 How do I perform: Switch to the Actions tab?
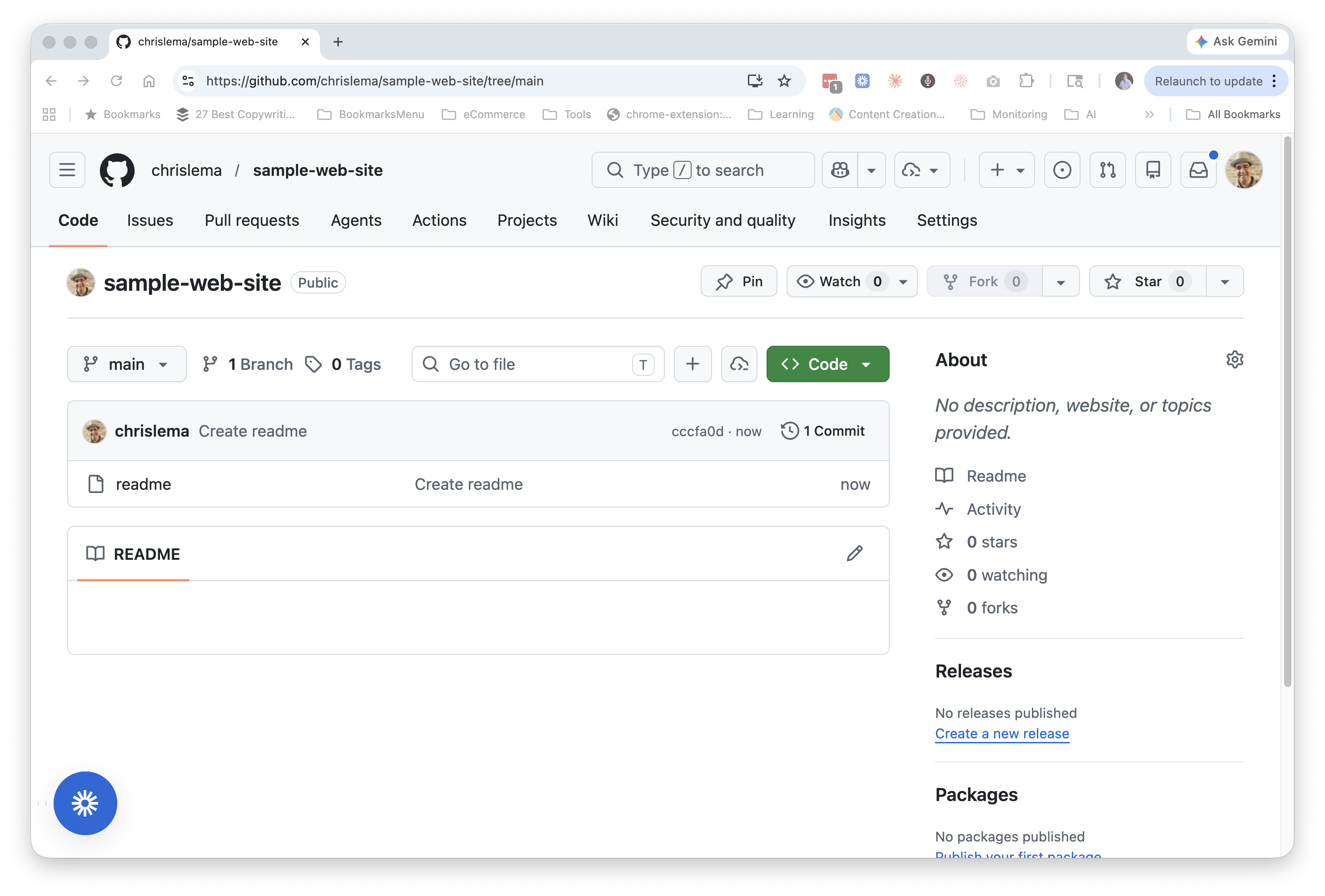pyautogui.click(x=439, y=220)
